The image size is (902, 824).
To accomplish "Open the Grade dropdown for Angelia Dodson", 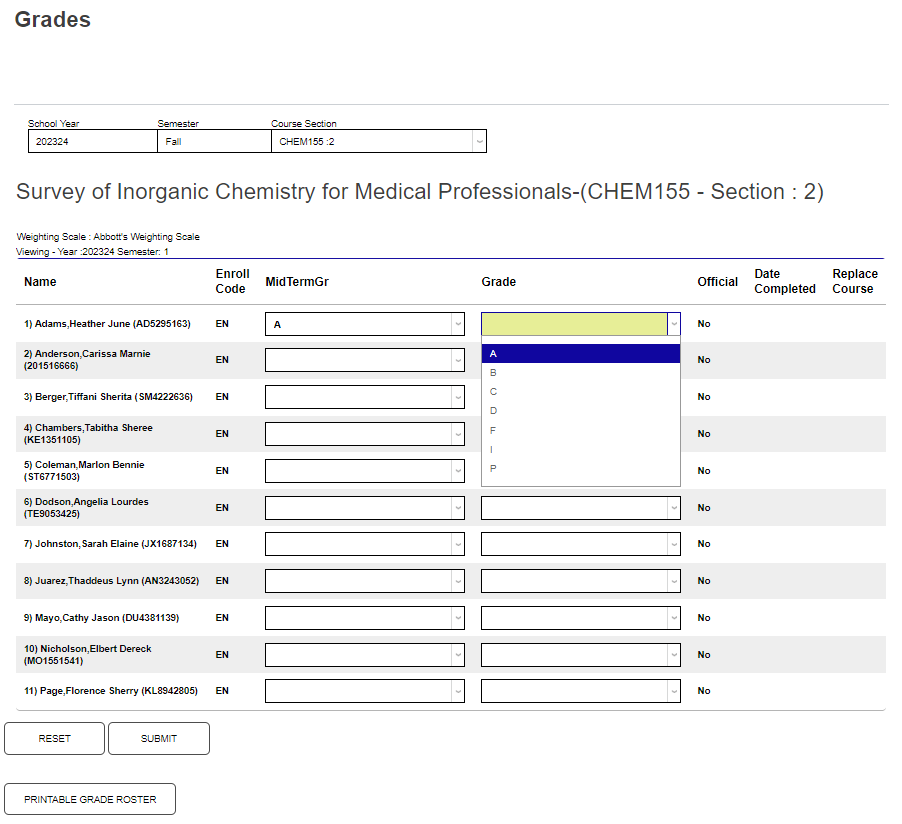I will click(x=671, y=507).
